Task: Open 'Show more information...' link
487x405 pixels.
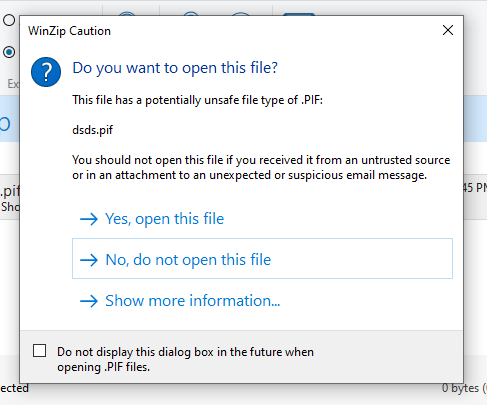Action: [x=180, y=301]
